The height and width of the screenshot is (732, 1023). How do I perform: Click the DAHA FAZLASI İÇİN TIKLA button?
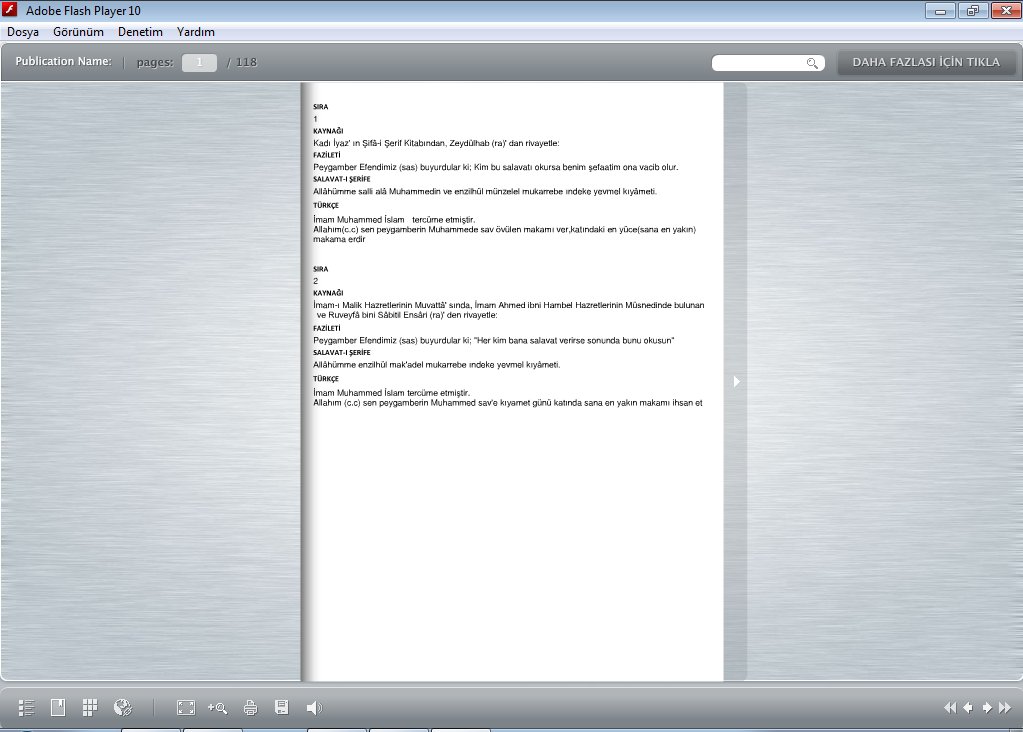(925, 62)
